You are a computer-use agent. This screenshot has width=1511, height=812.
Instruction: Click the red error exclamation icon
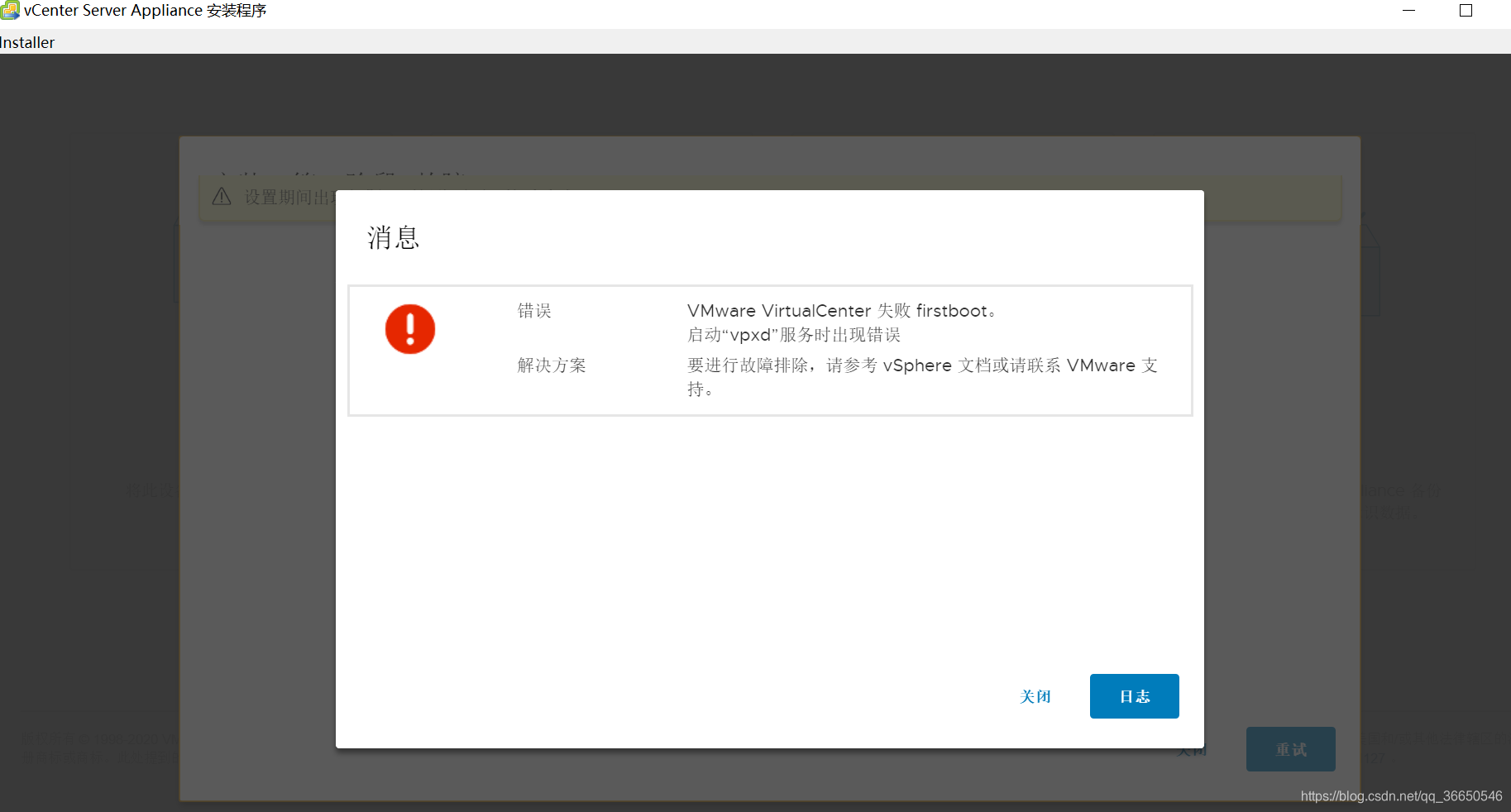410,329
